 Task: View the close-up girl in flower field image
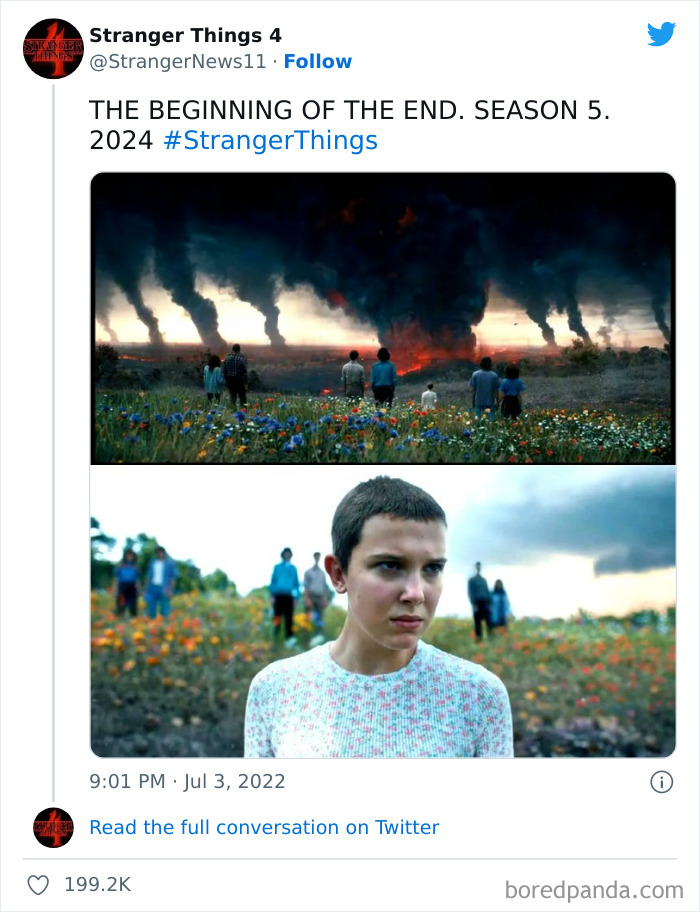pos(383,611)
